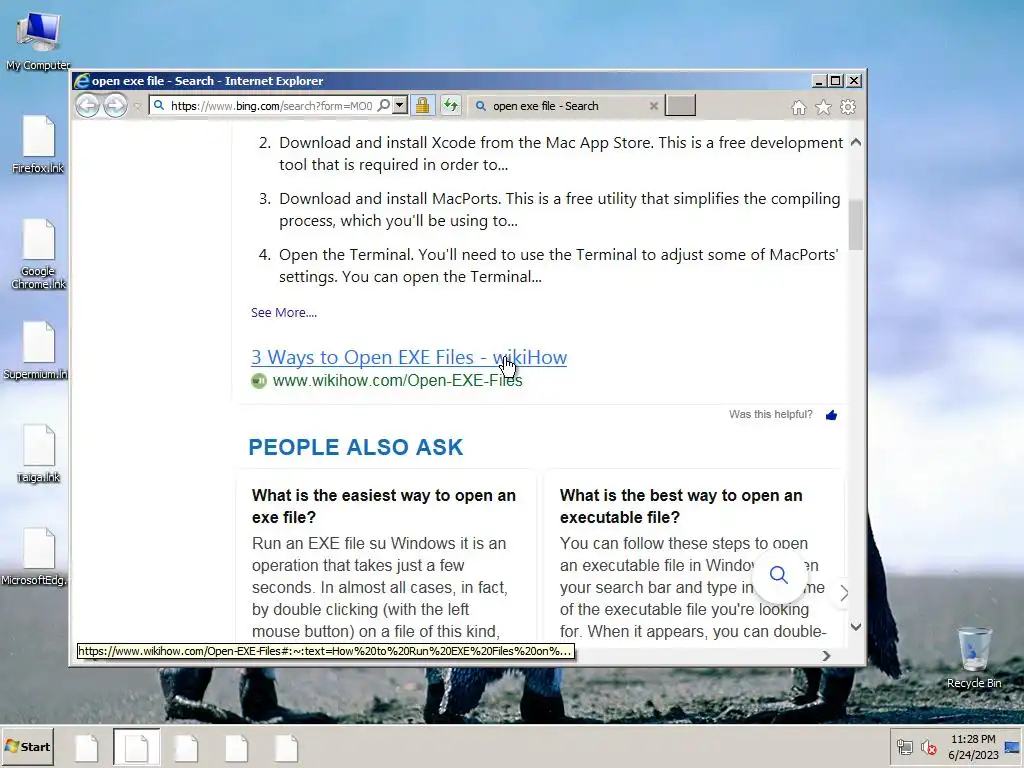
Task: Click the Show Desktop icon at taskbar end
Action: (1014, 747)
